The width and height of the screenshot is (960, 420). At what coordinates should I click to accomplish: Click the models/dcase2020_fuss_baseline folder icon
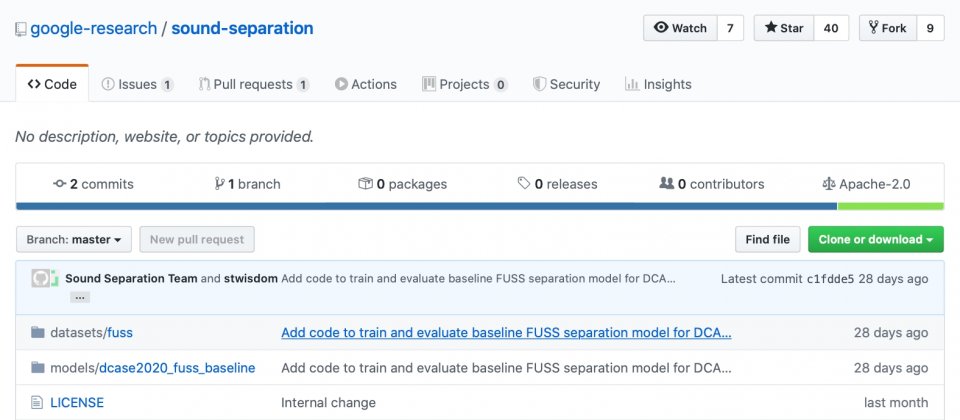click(38, 367)
